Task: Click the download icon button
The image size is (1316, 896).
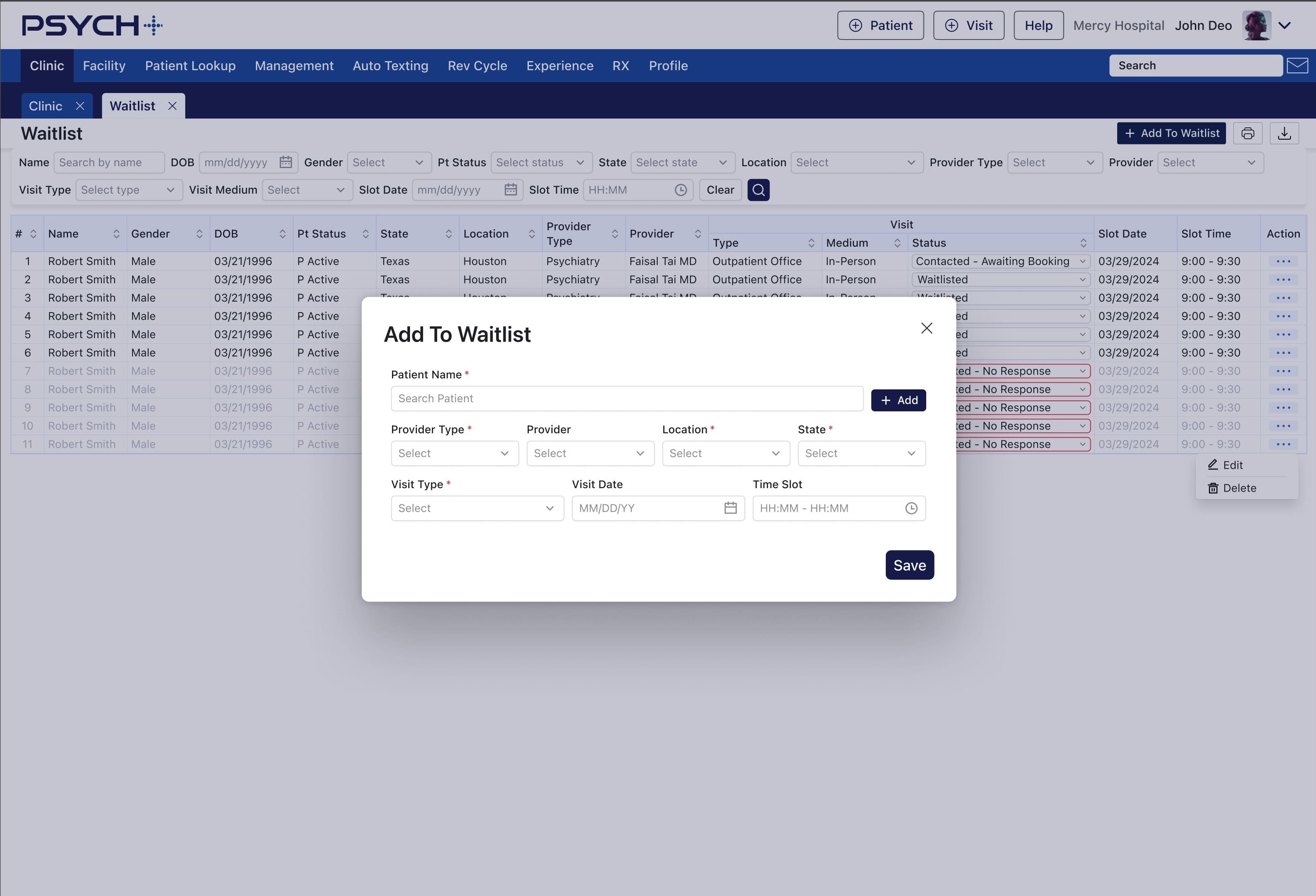Action: (1284, 133)
